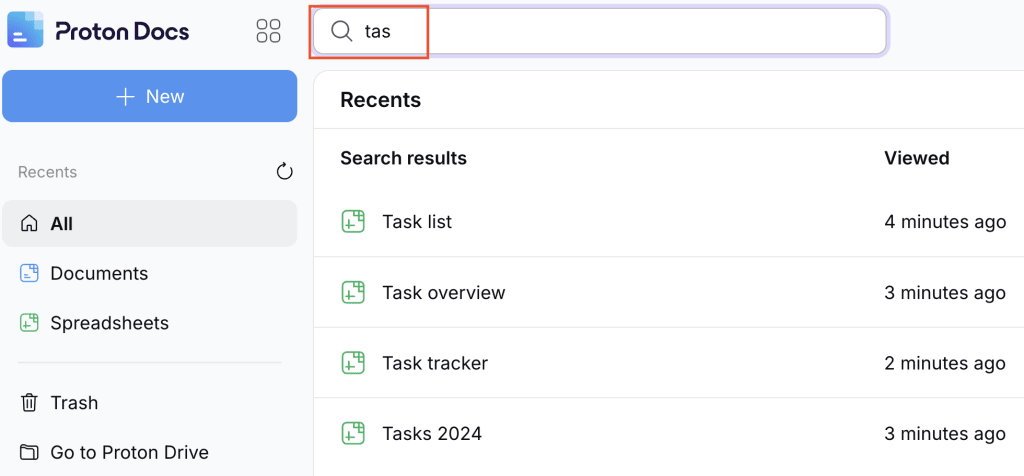Click '3 minutes ago' for Task overview
Viewport: 1024px width, 476px height.
click(x=945, y=292)
